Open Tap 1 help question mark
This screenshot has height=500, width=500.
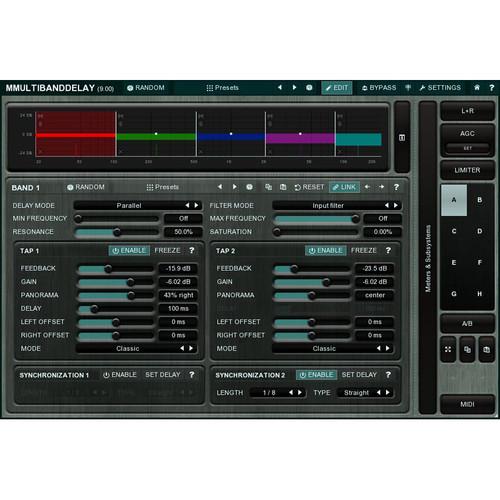pyautogui.click(x=191, y=250)
